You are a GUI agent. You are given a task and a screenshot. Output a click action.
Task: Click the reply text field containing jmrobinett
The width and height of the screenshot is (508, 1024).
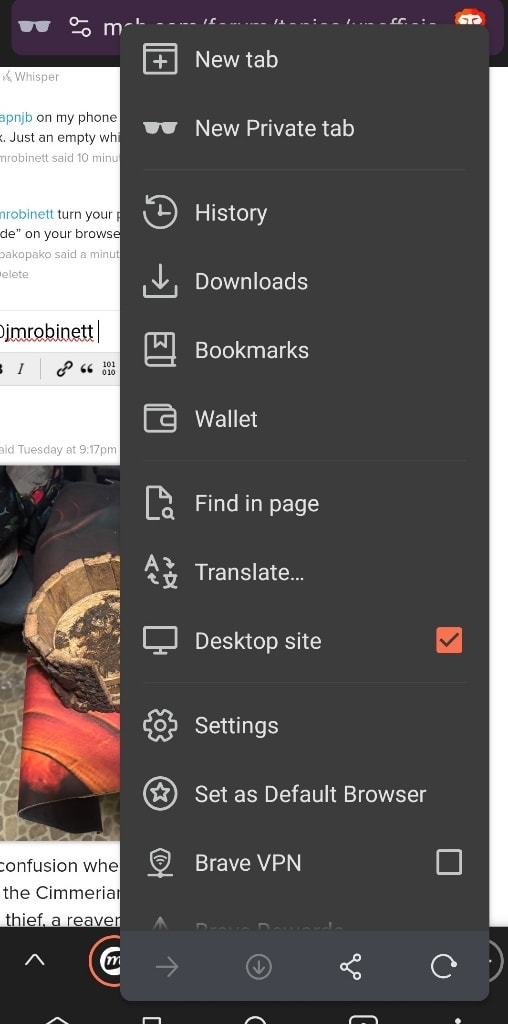coord(60,332)
